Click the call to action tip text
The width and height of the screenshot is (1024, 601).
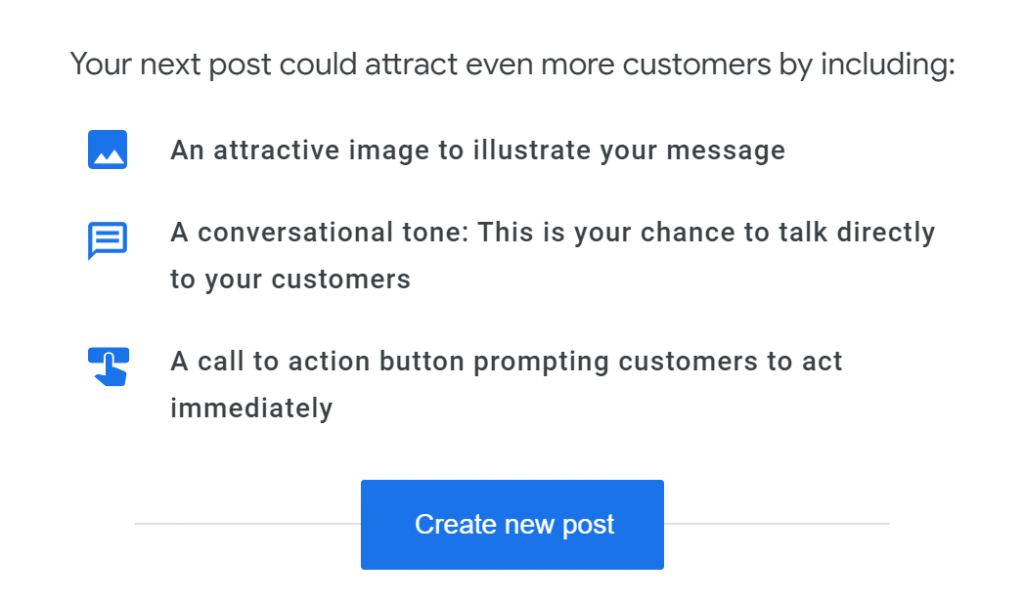pos(506,361)
